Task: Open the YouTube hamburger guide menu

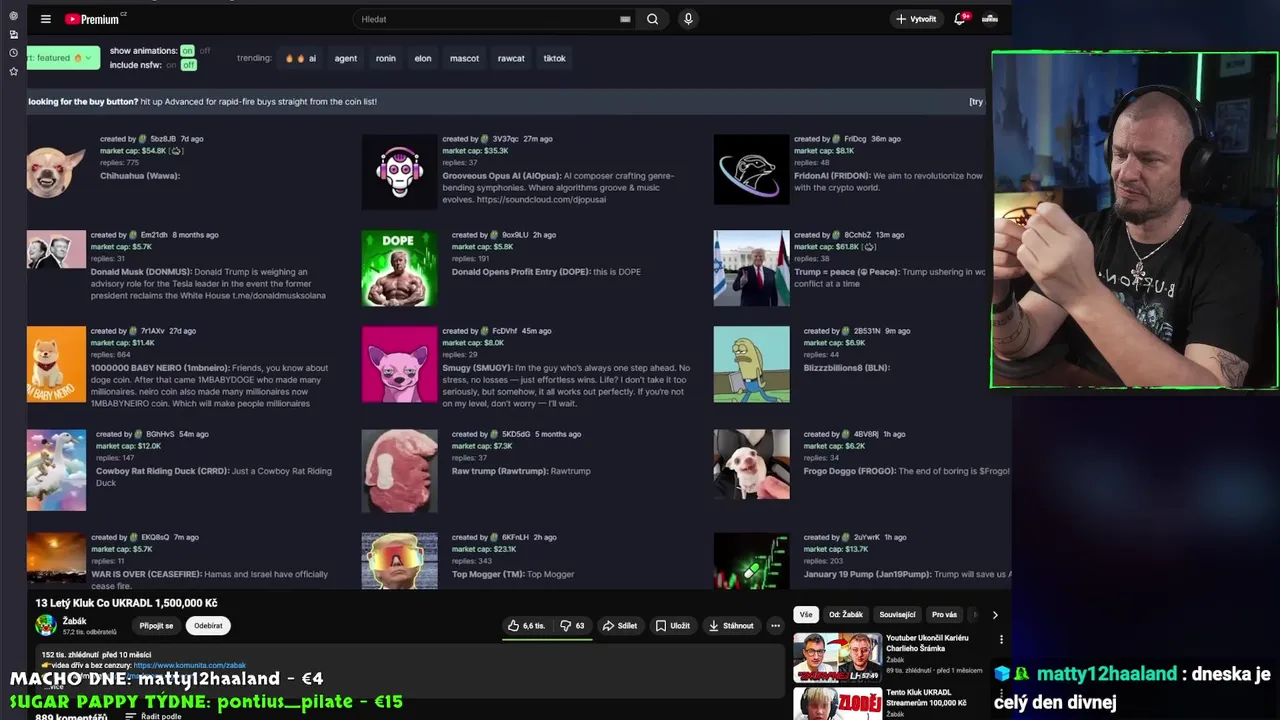Action: click(45, 19)
